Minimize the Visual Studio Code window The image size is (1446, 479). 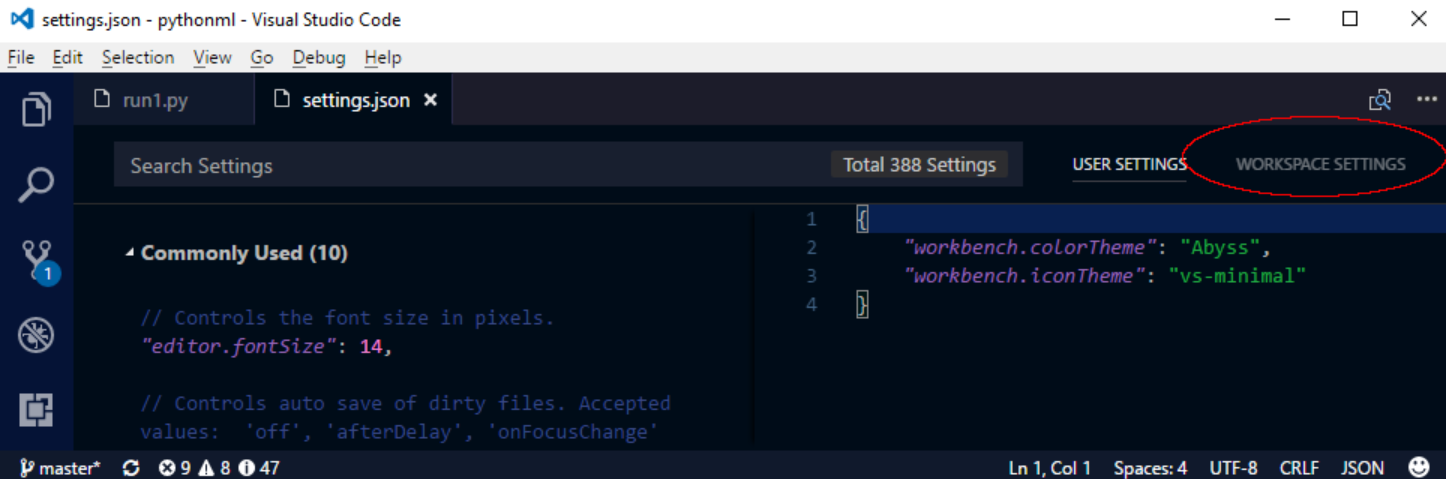[x=1283, y=19]
